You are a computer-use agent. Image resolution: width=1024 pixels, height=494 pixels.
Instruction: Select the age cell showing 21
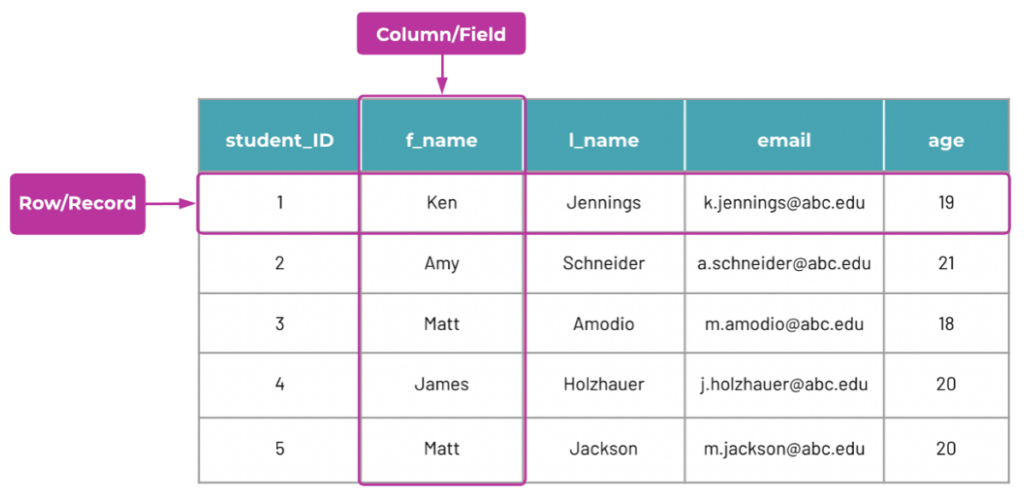tap(945, 264)
